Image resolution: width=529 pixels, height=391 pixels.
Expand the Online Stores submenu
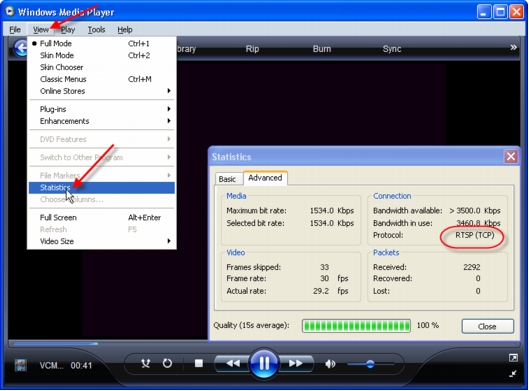tap(102, 91)
